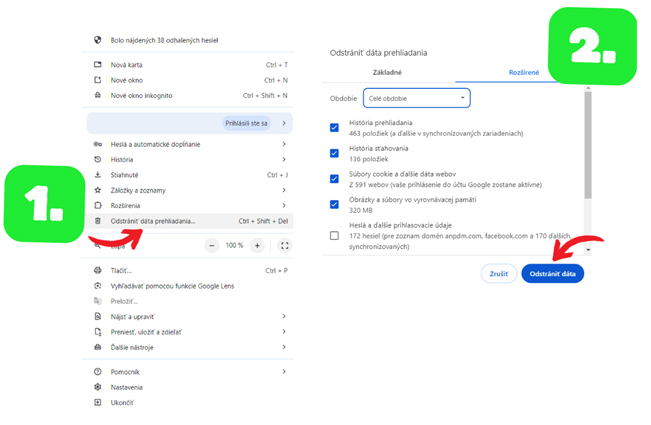
Task: Switch to the Základné tab
Action: 387,72
